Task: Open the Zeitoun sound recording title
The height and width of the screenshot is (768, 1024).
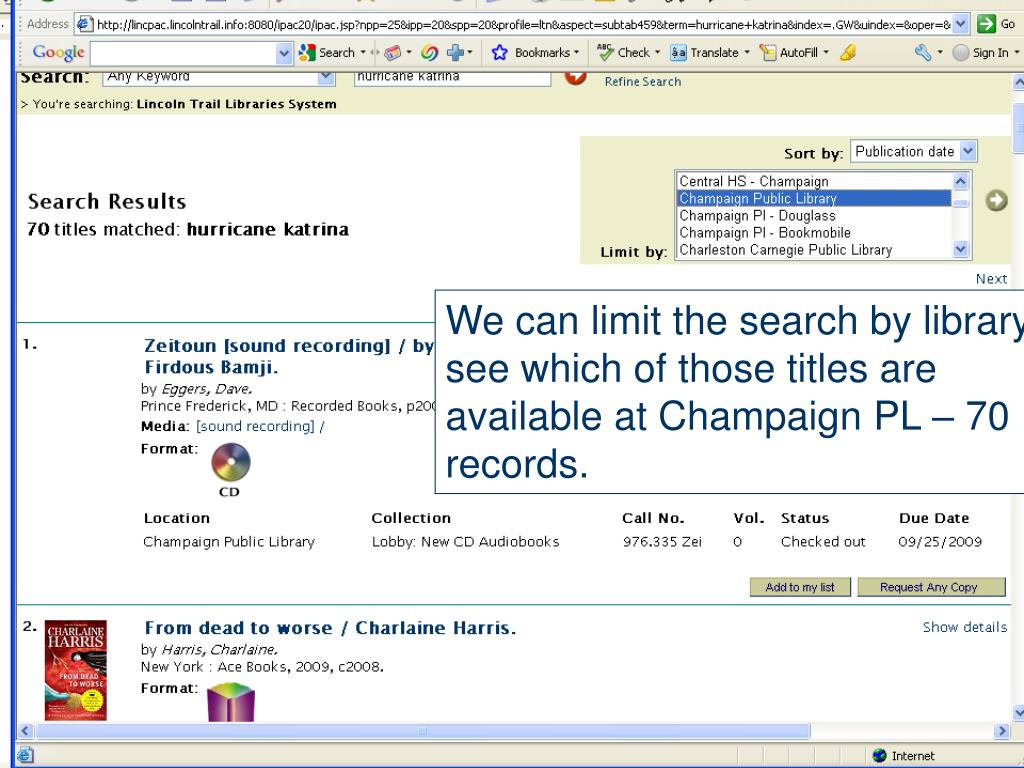Action: (x=289, y=357)
